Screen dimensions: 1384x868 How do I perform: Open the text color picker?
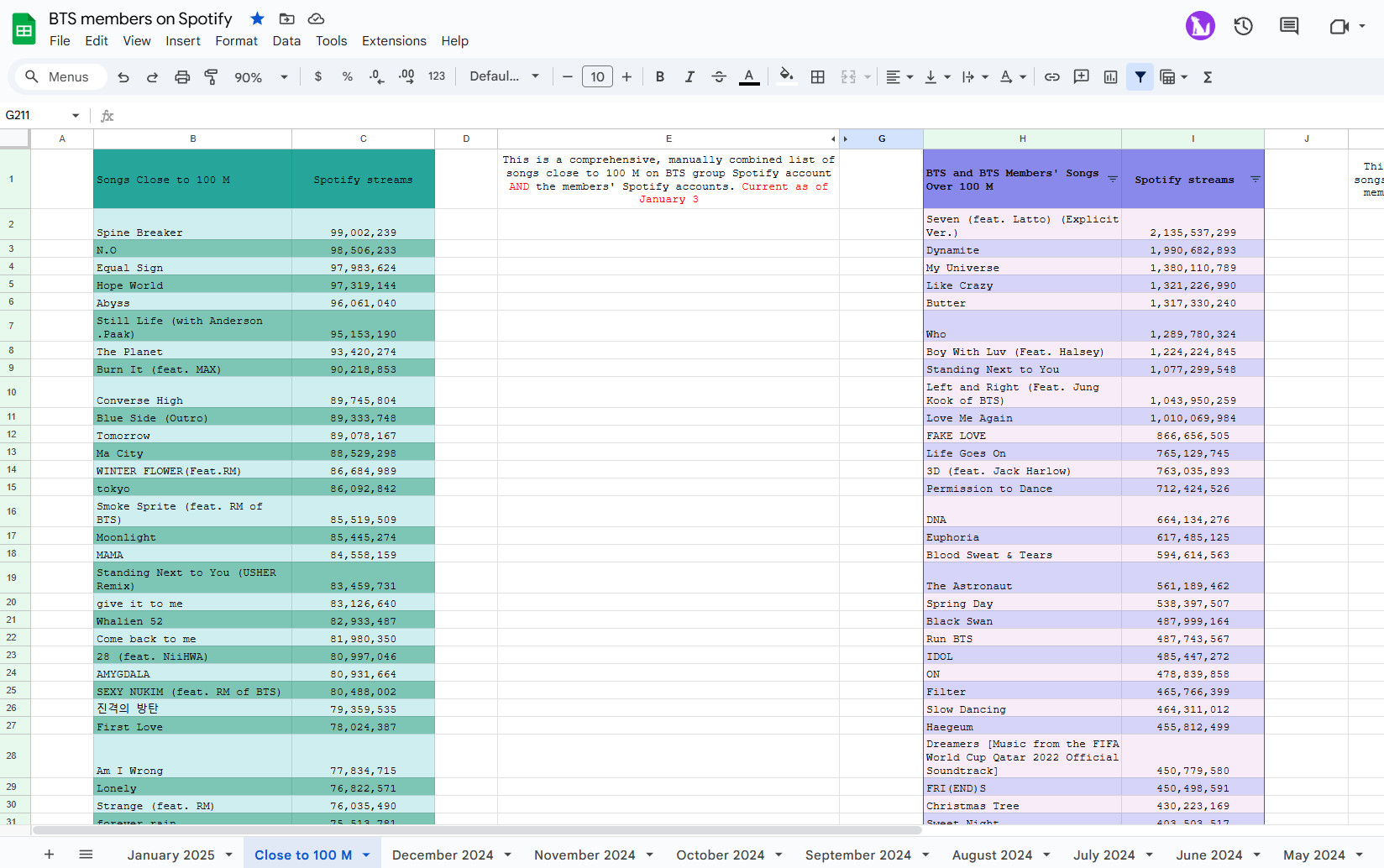(749, 76)
